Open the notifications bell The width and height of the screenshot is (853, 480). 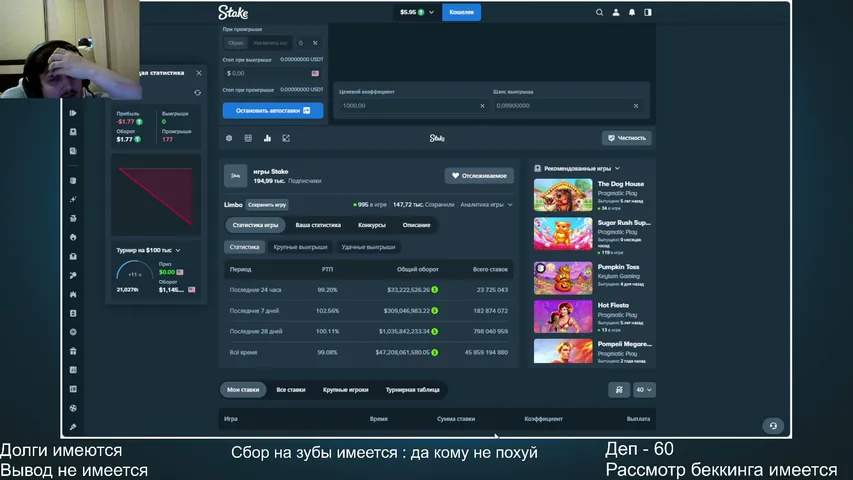[x=632, y=12]
